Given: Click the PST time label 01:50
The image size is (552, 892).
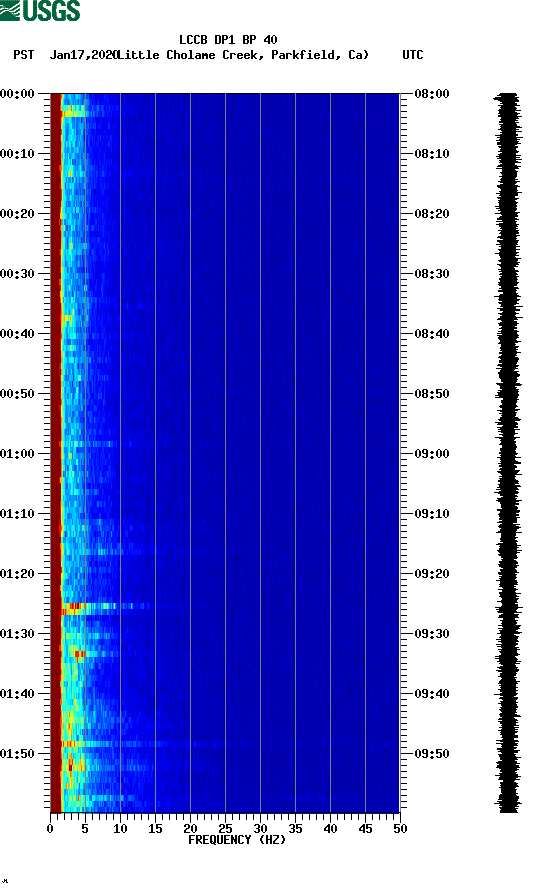Looking at the screenshot, I should [17, 754].
